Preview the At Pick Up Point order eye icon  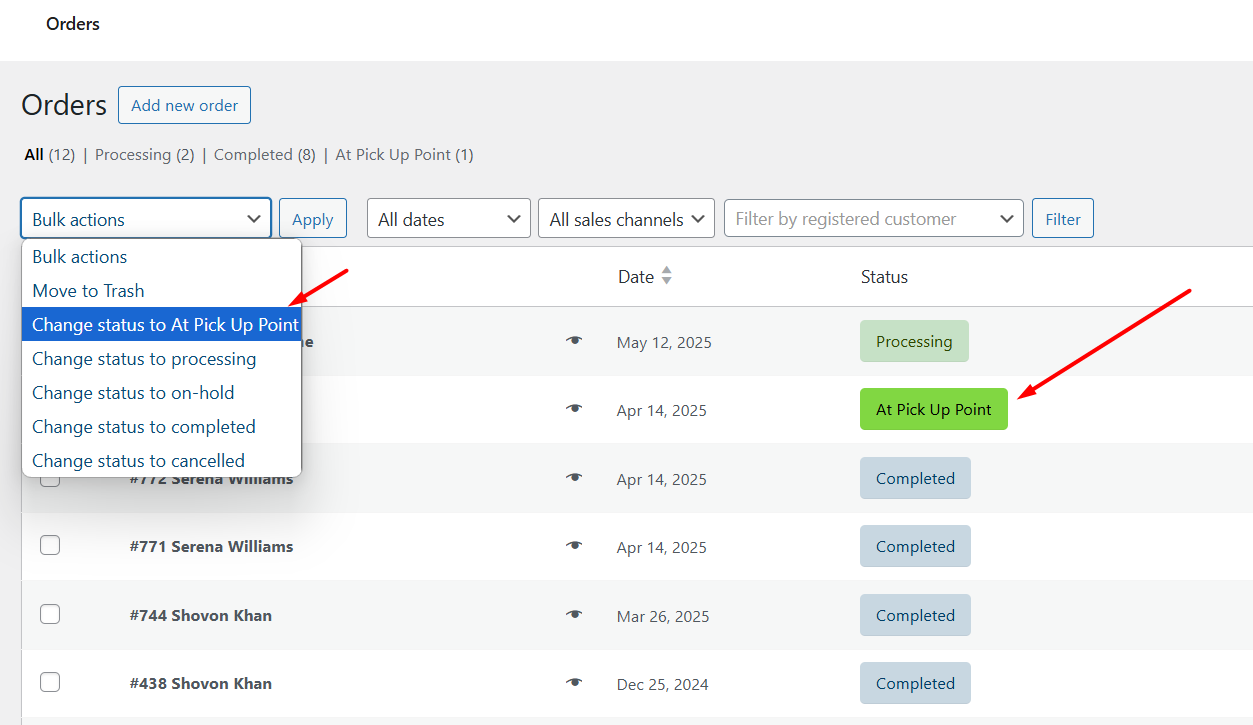click(574, 409)
